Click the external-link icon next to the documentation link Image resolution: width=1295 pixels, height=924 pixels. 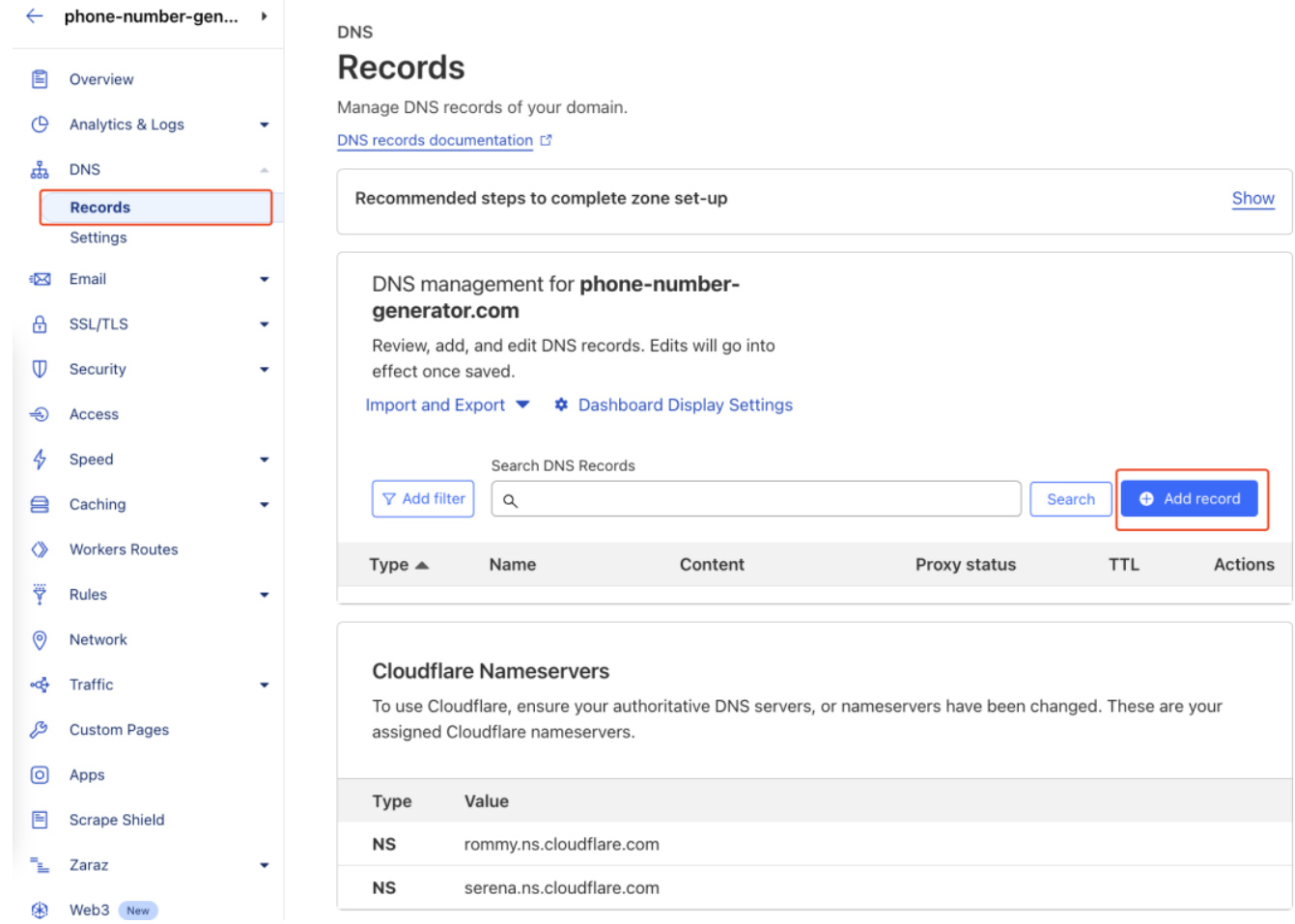click(546, 140)
